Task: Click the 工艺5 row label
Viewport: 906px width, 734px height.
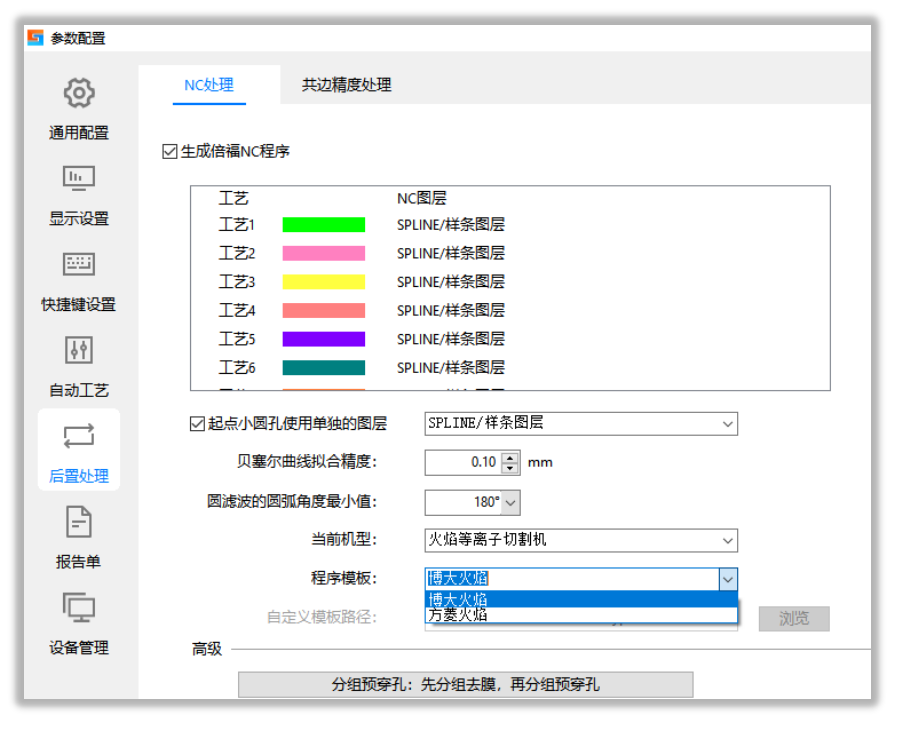Action: pyautogui.click(x=237, y=339)
